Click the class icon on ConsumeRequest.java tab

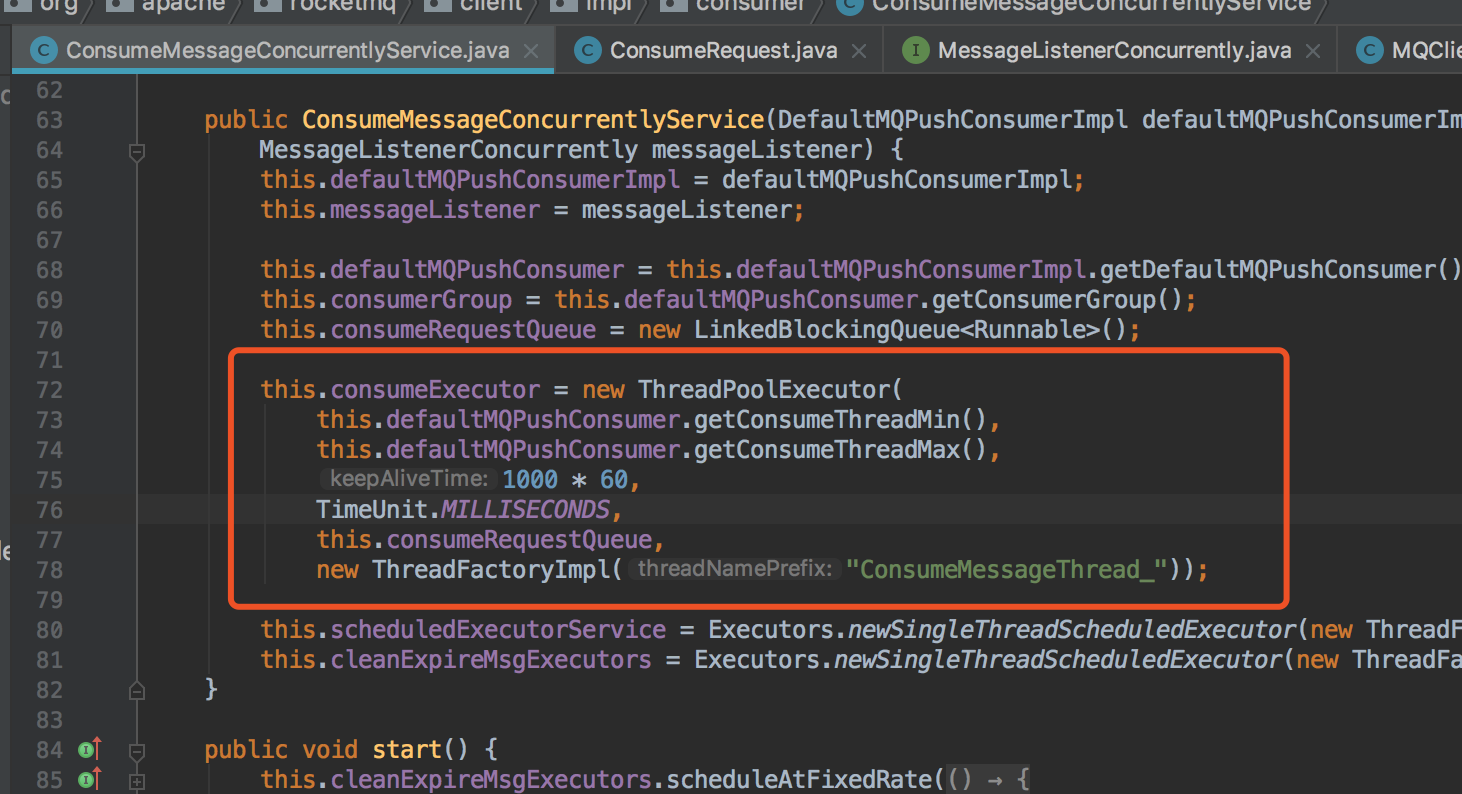pyautogui.click(x=588, y=50)
